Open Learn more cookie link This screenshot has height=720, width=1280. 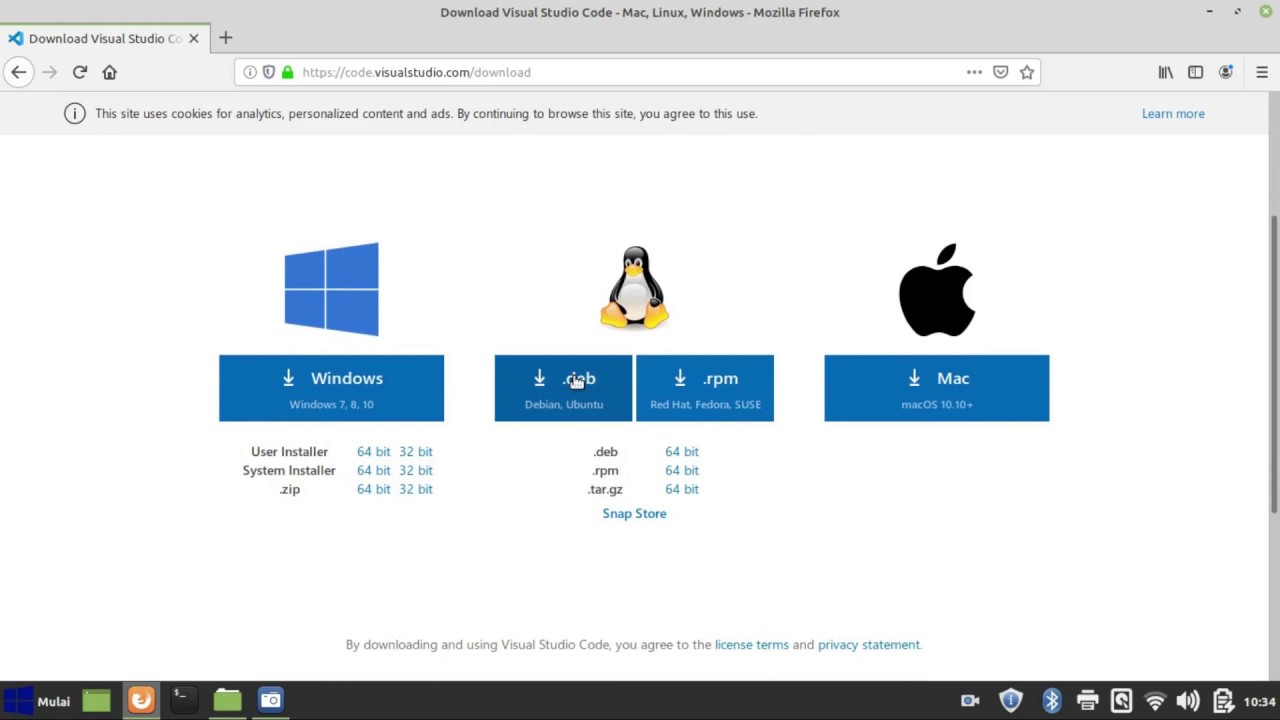click(x=1173, y=113)
